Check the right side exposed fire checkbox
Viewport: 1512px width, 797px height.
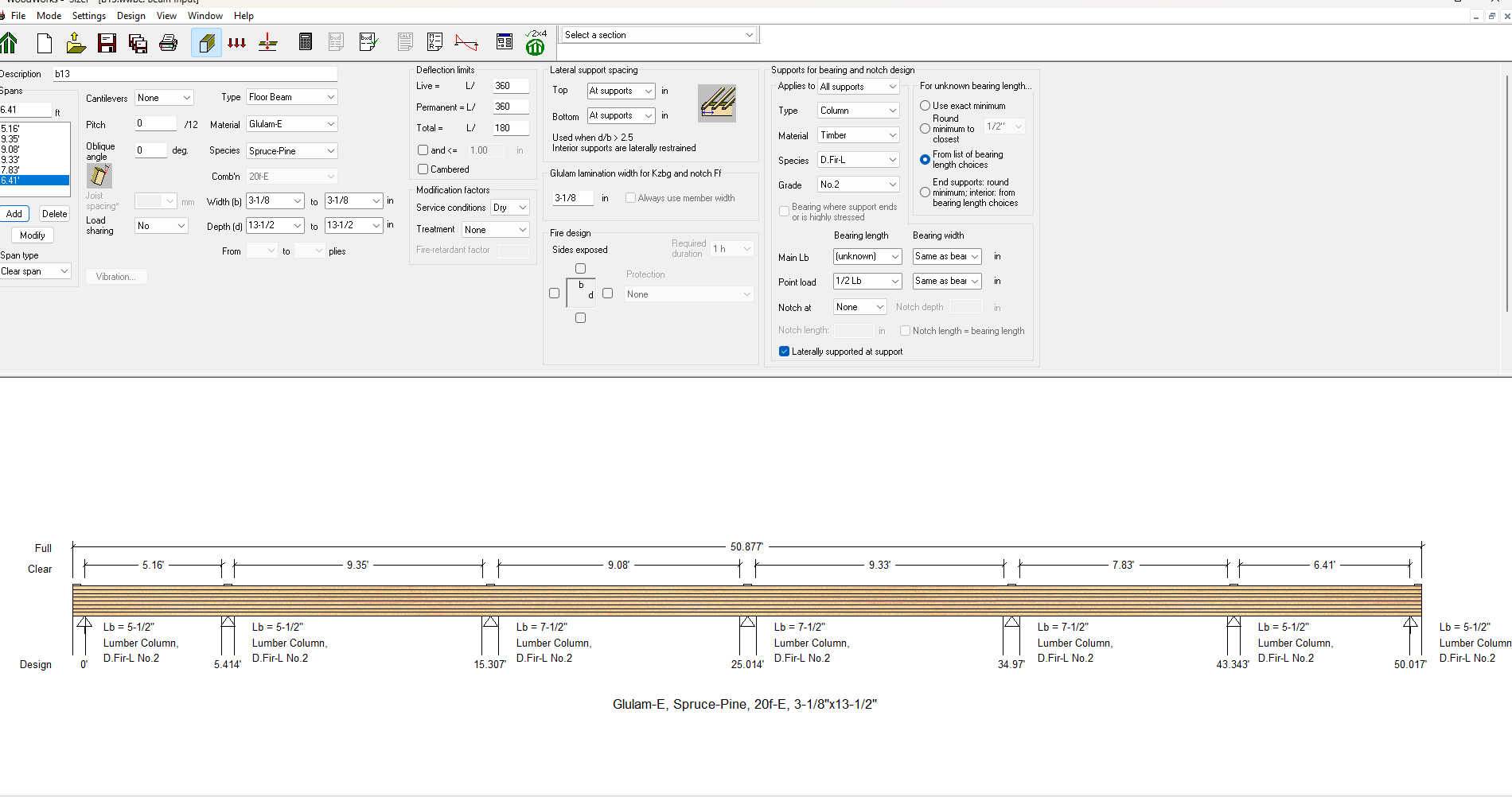608,294
